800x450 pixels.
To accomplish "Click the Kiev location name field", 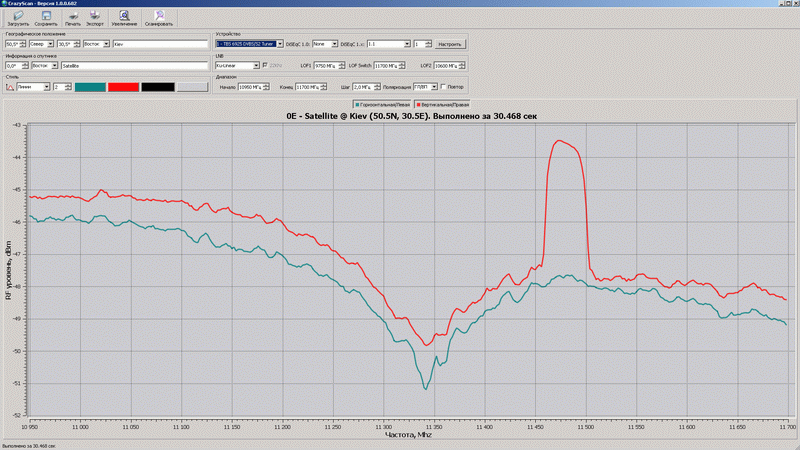I will point(160,44).
